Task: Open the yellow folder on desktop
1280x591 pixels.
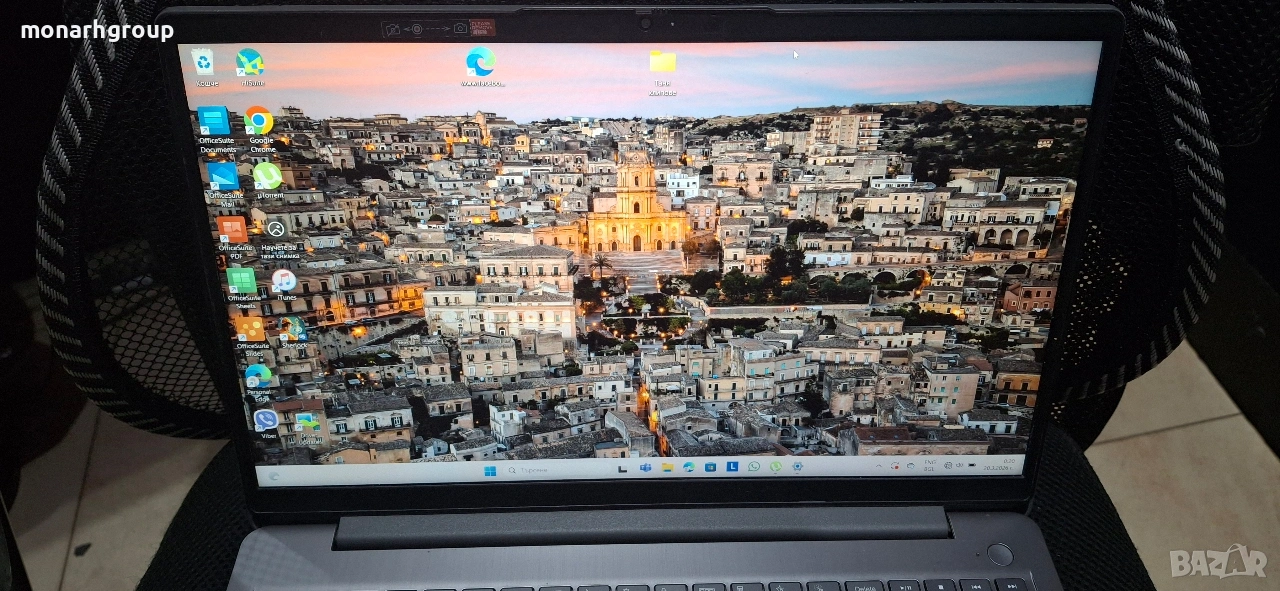Action: [x=662, y=63]
